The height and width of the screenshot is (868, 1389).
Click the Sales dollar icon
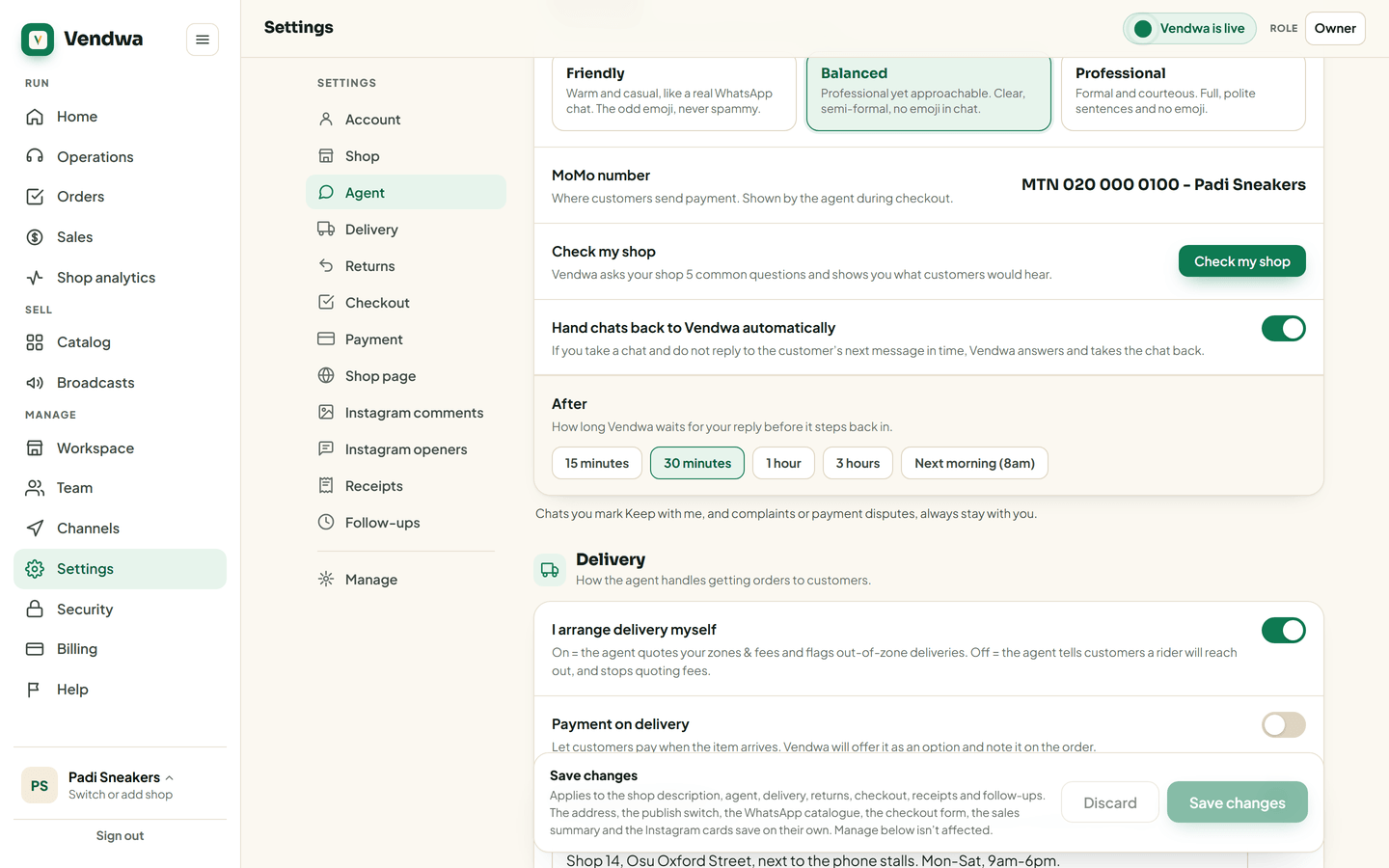coord(35,237)
